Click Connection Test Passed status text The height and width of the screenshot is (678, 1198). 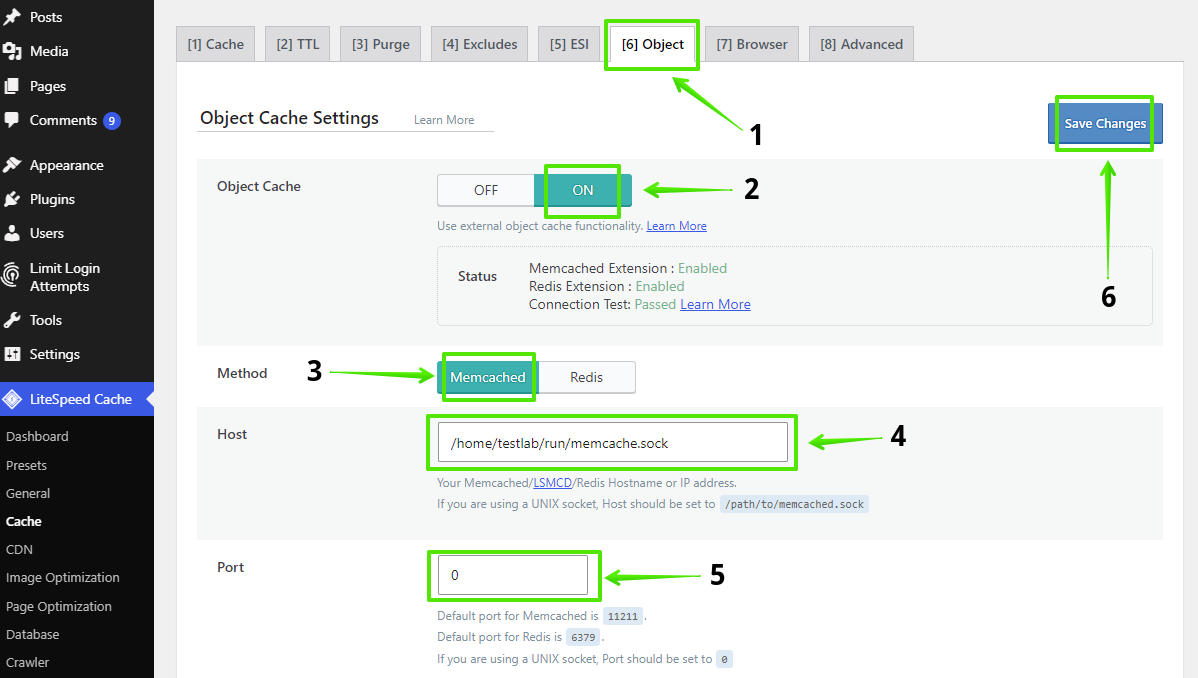click(x=655, y=304)
